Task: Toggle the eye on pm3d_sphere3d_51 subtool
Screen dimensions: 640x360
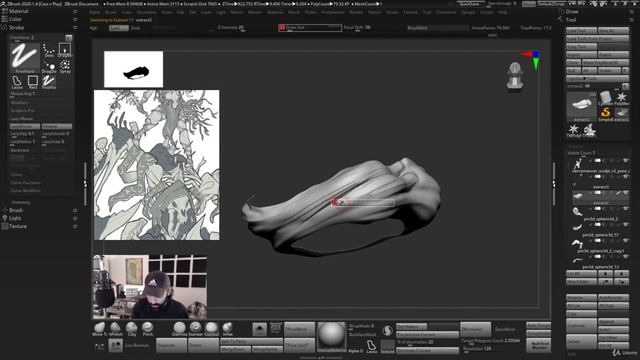Action: tap(626, 224)
